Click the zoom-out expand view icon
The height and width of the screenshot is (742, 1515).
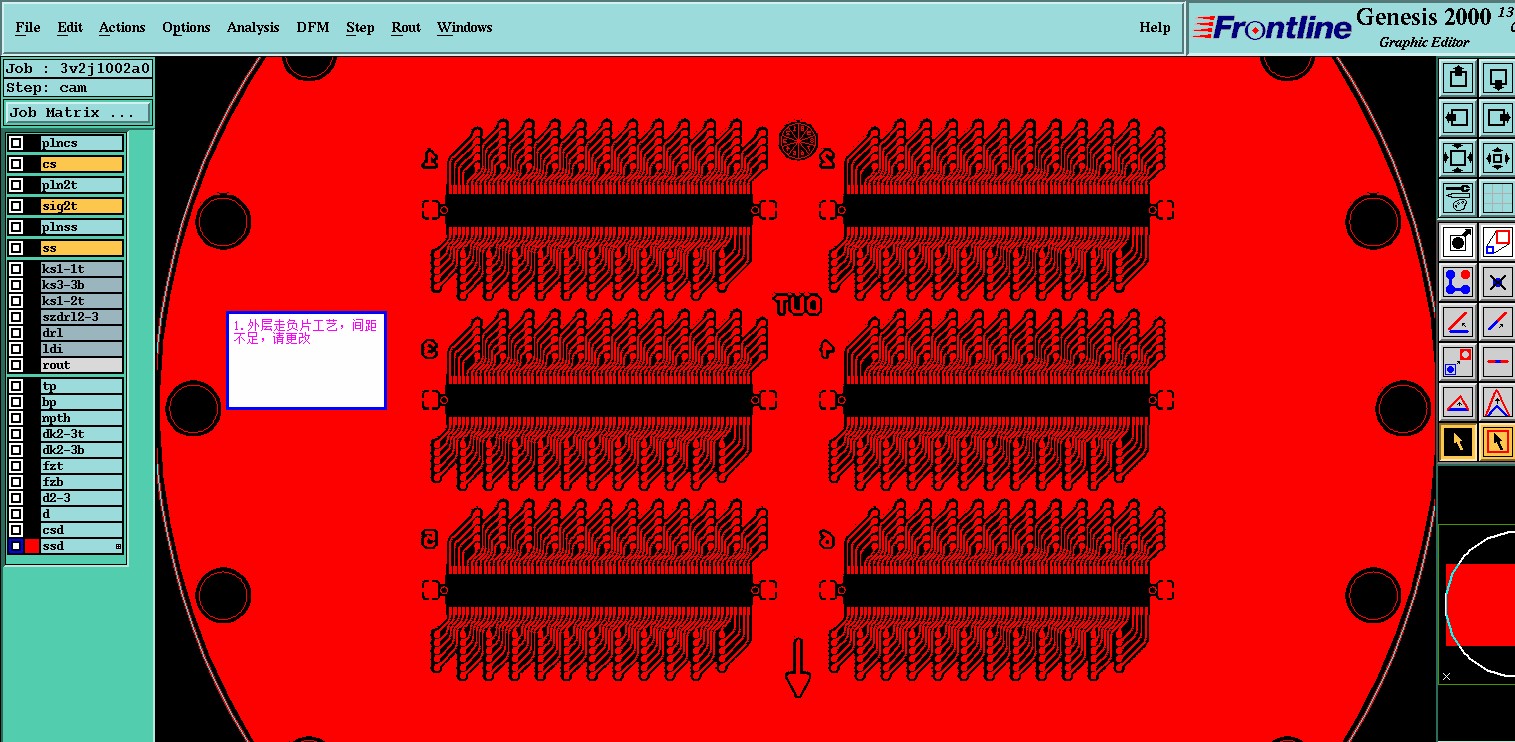click(1457, 158)
